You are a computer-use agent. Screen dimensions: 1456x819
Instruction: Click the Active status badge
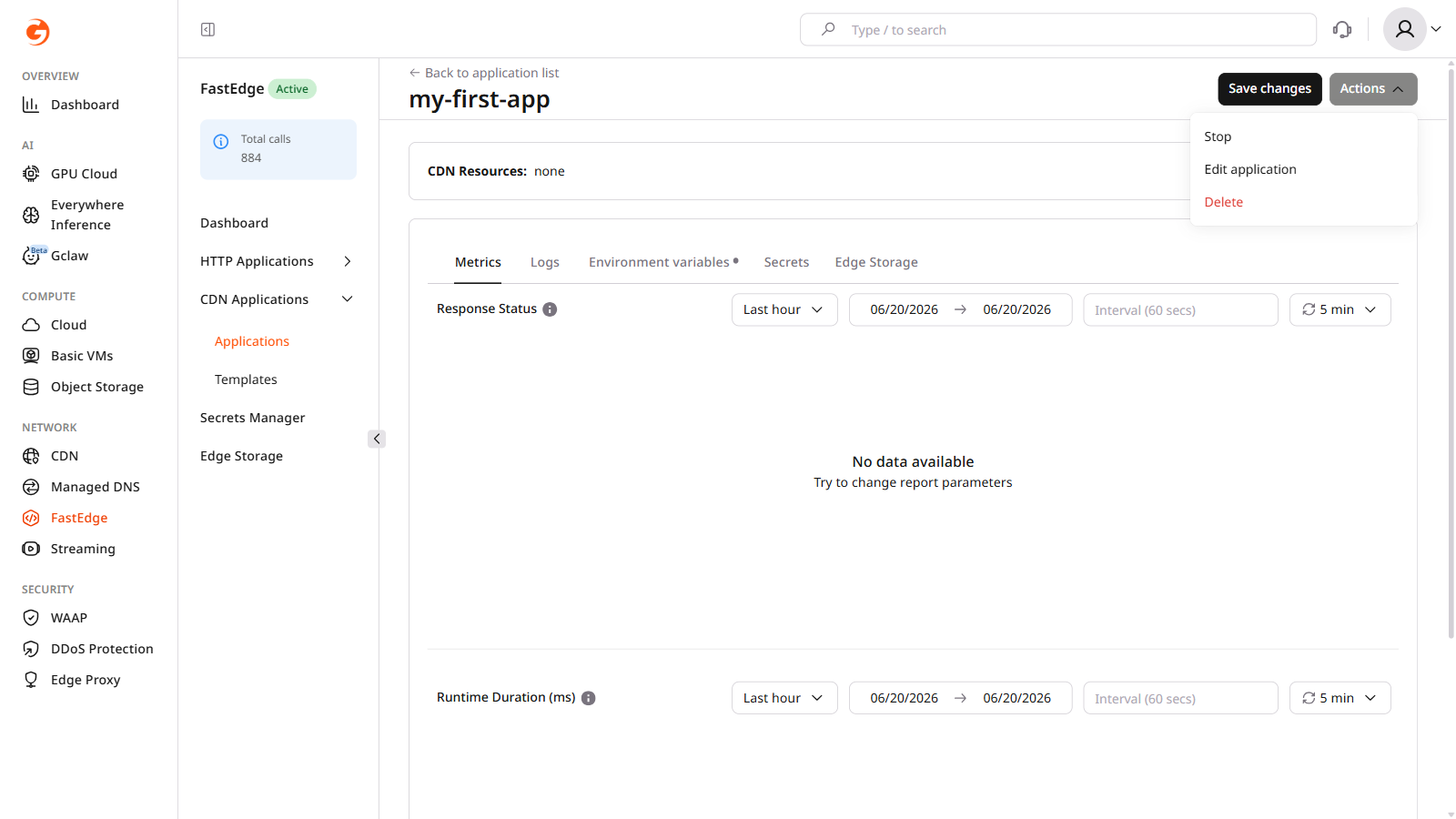click(292, 89)
